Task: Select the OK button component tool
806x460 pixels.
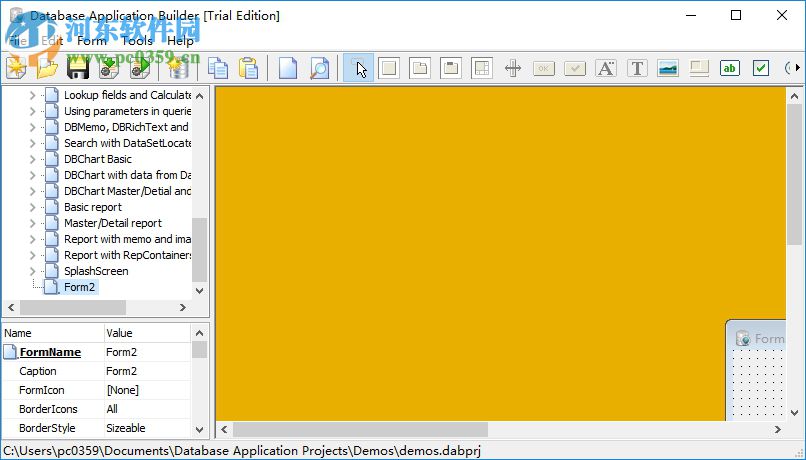Action: point(544,68)
